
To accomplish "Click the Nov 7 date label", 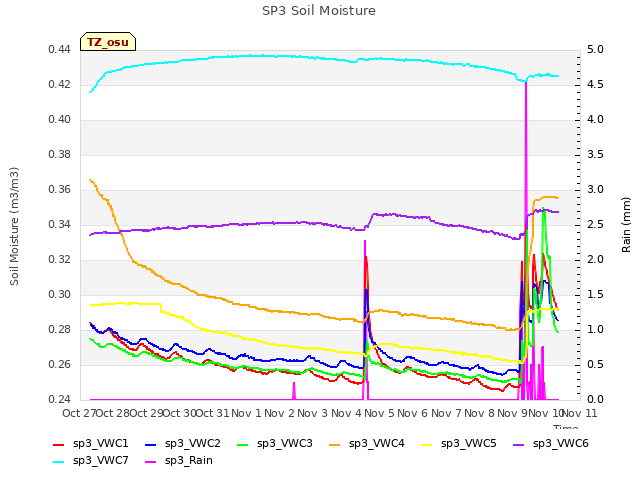I will click(x=446, y=413).
